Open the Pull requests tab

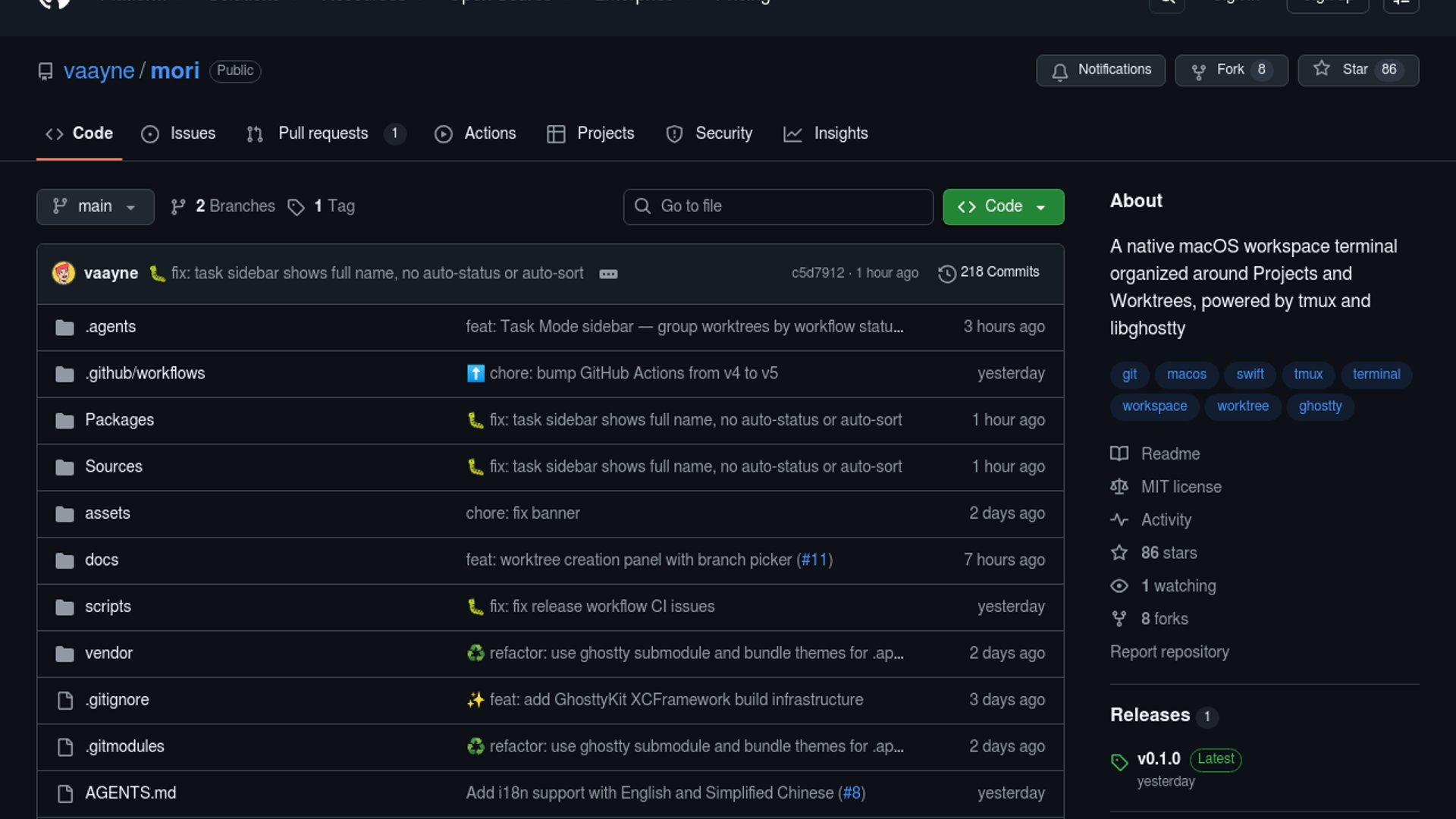click(x=323, y=133)
